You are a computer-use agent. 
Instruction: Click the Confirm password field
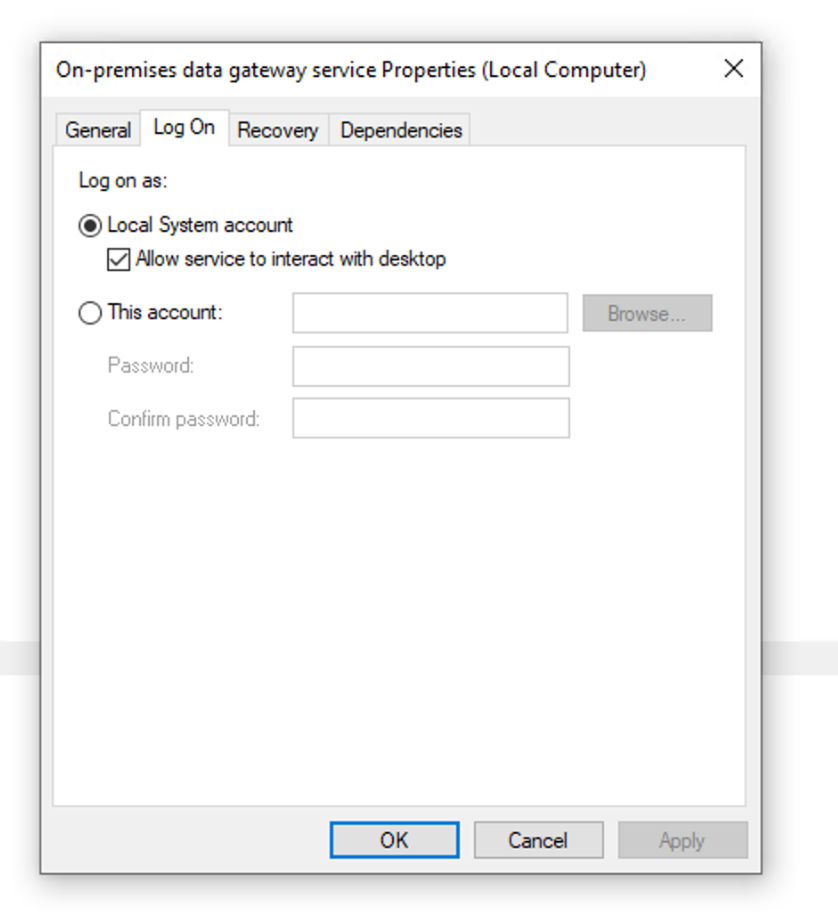(430, 419)
